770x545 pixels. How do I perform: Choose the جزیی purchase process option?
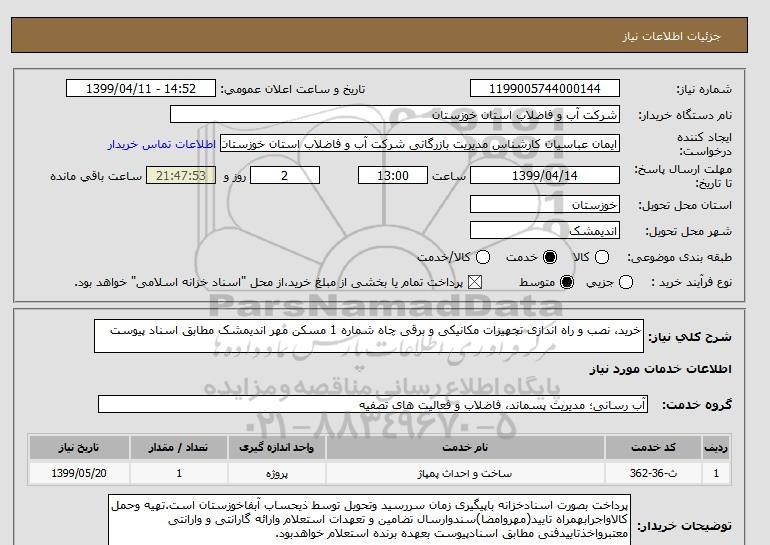point(626,282)
